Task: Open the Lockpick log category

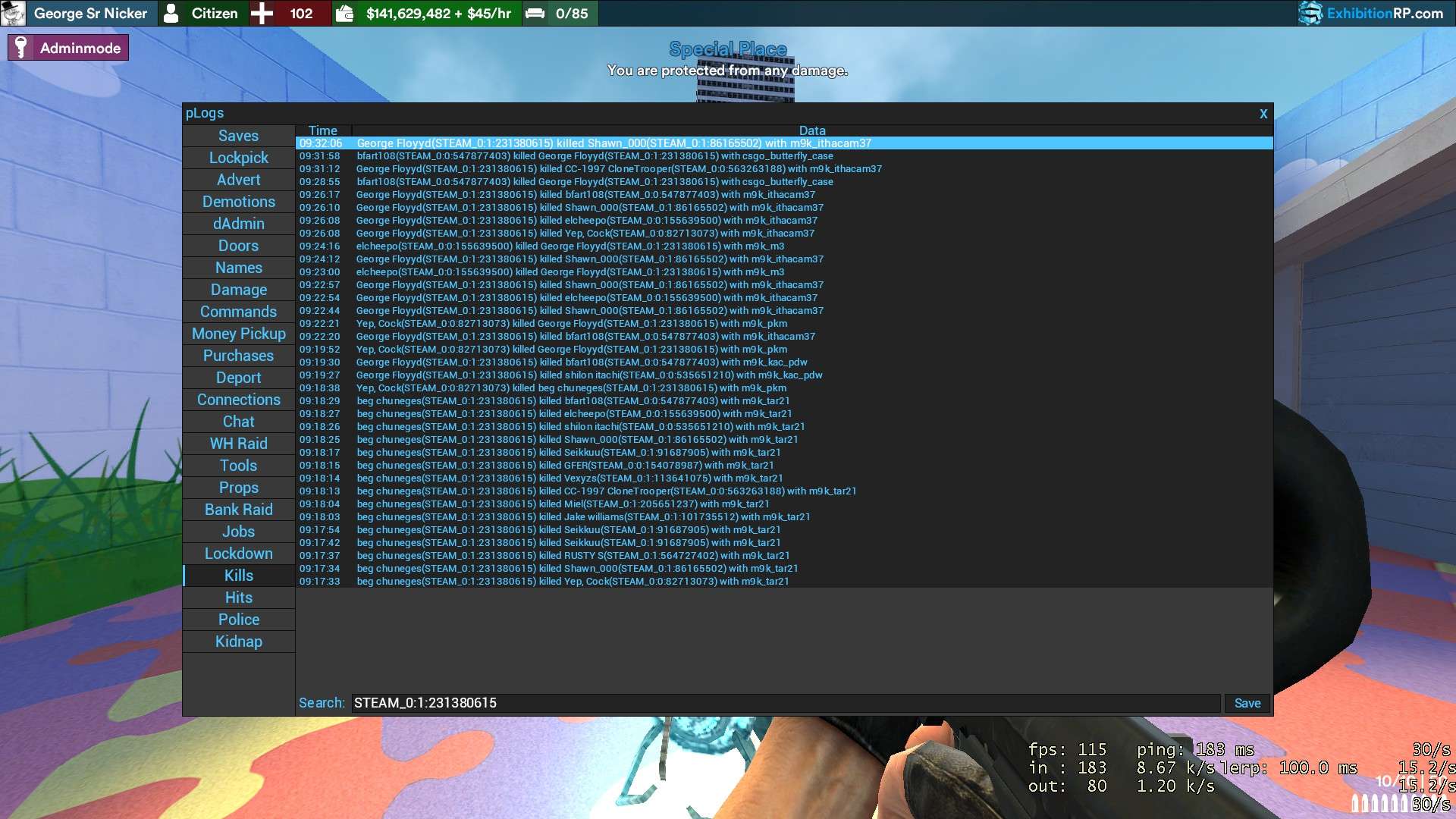Action: point(239,158)
